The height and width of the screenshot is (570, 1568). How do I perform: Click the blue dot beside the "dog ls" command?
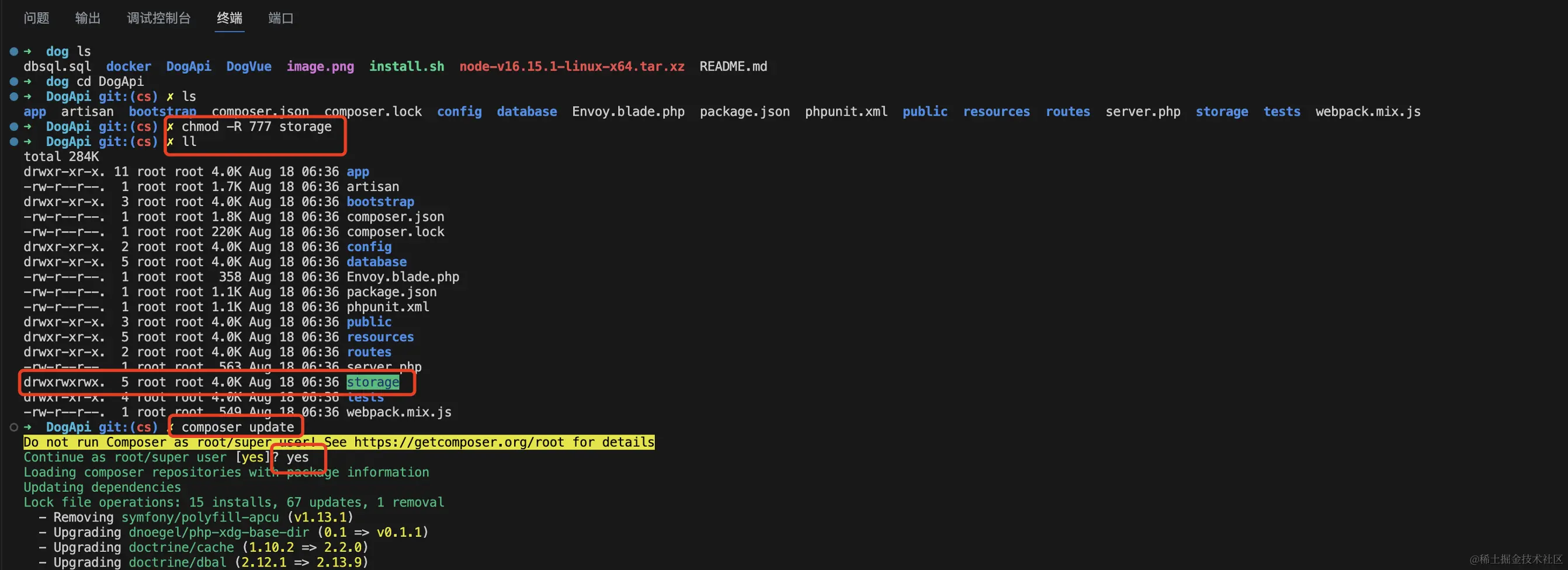coord(14,52)
